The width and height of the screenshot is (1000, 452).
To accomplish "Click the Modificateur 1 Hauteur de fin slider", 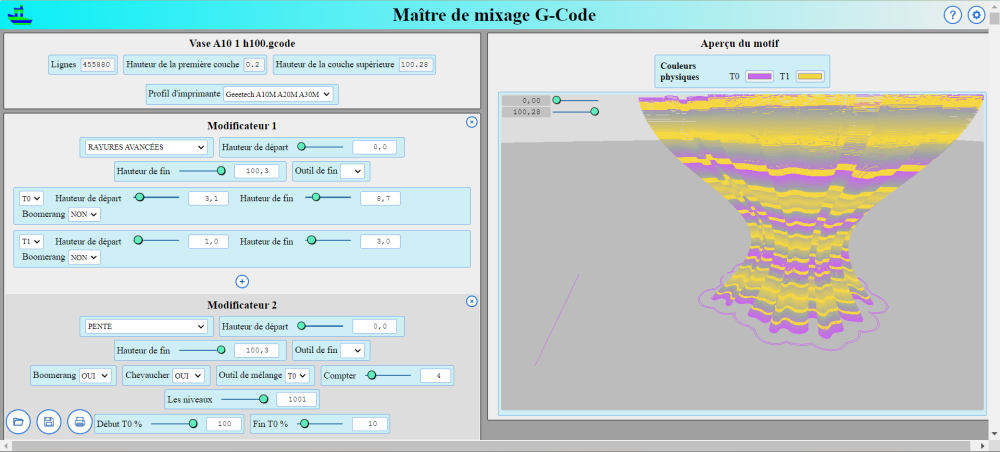I will pos(203,171).
